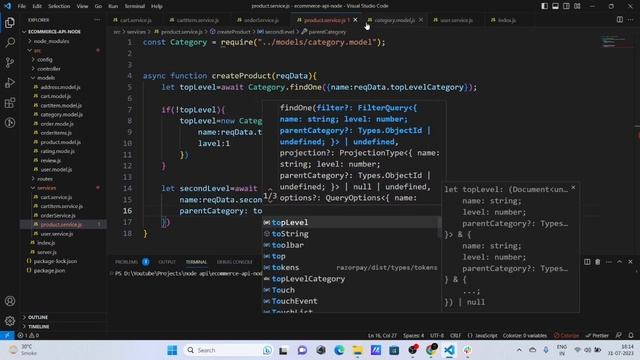The width and height of the screenshot is (640, 360).
Task: Open the Manage gear icon
Action: (10, 321)
